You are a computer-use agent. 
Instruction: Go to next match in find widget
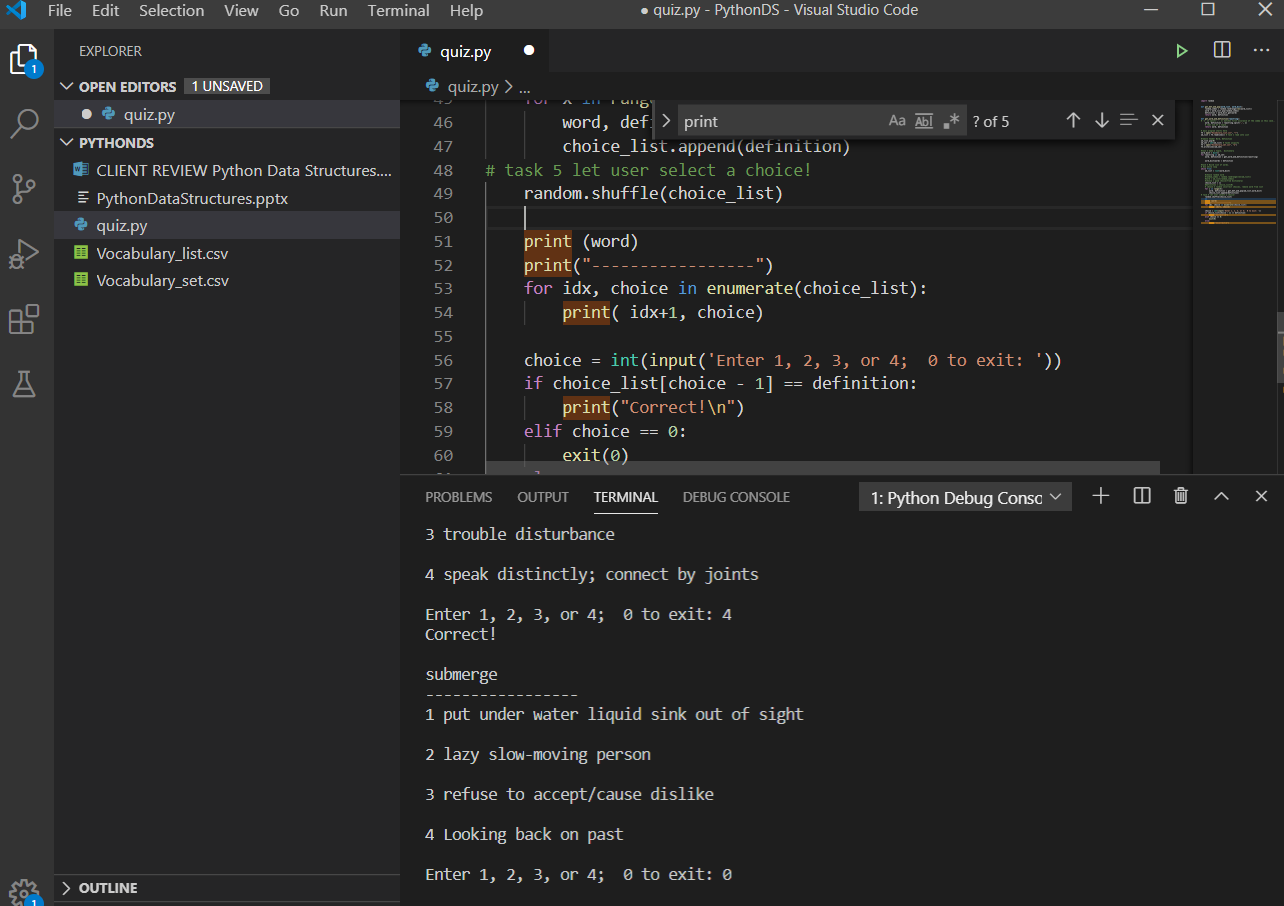tap(1102, 121)
